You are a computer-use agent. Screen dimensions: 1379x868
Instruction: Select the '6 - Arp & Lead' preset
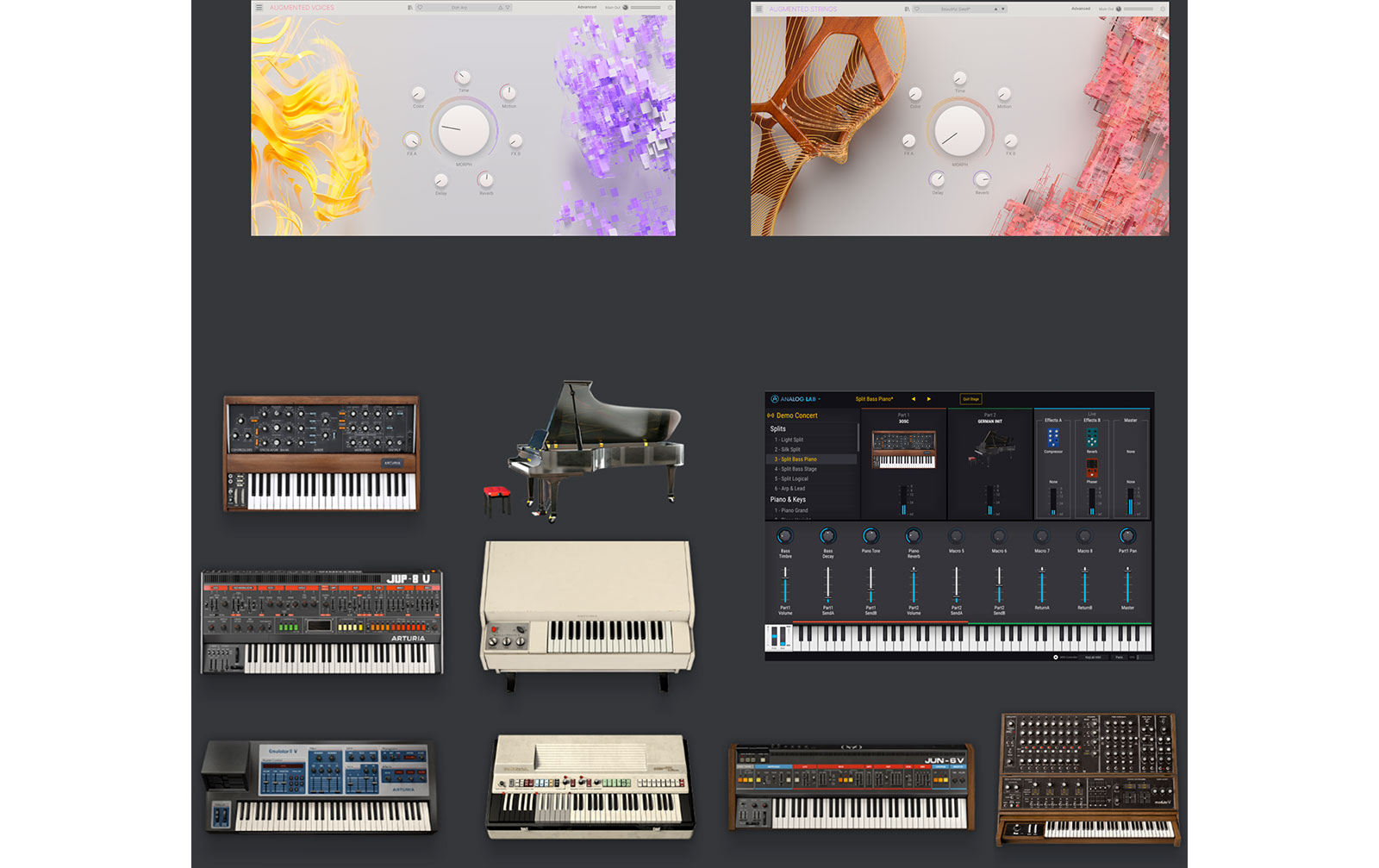[x=813, y=489]
